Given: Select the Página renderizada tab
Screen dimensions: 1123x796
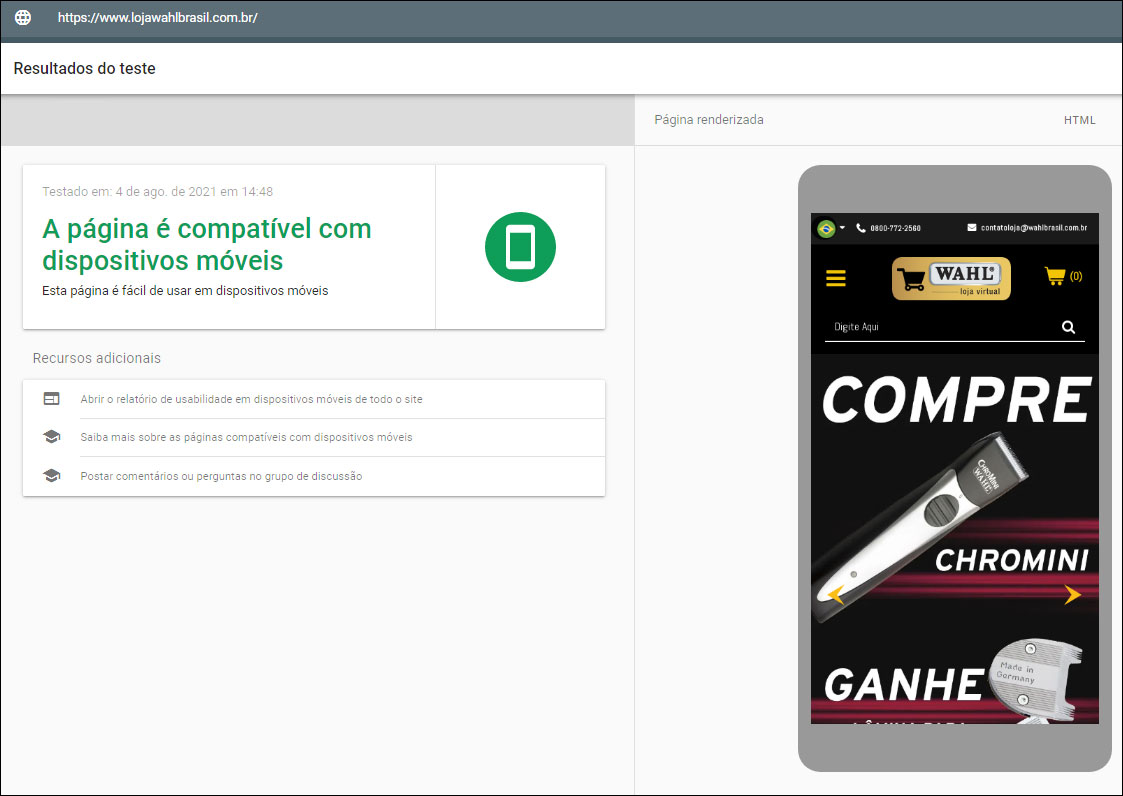Looking at the screenshot, I should click(x=708, y=120).
